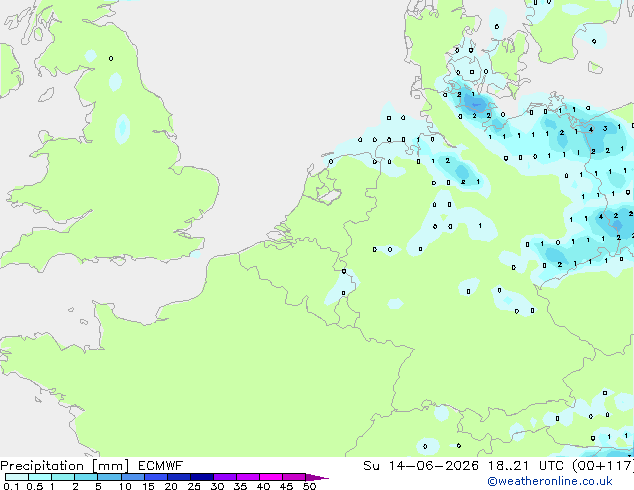Viewport: 634px width, 490px height.
Task: Click the 0.1–0.5 mm legend color swatch
Action: (x=17, y=477)
